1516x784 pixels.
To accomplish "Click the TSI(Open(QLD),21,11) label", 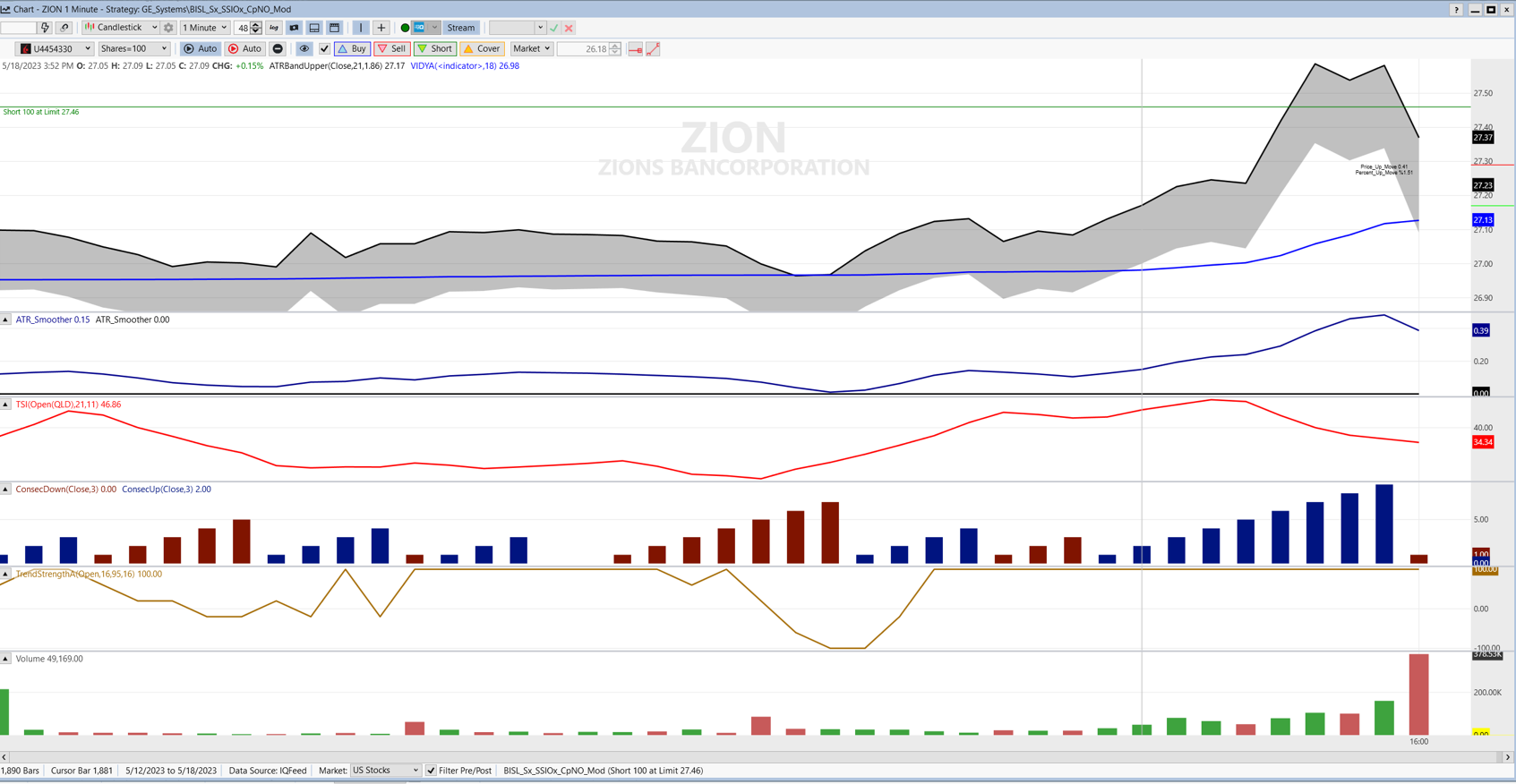I will [68, 405].
